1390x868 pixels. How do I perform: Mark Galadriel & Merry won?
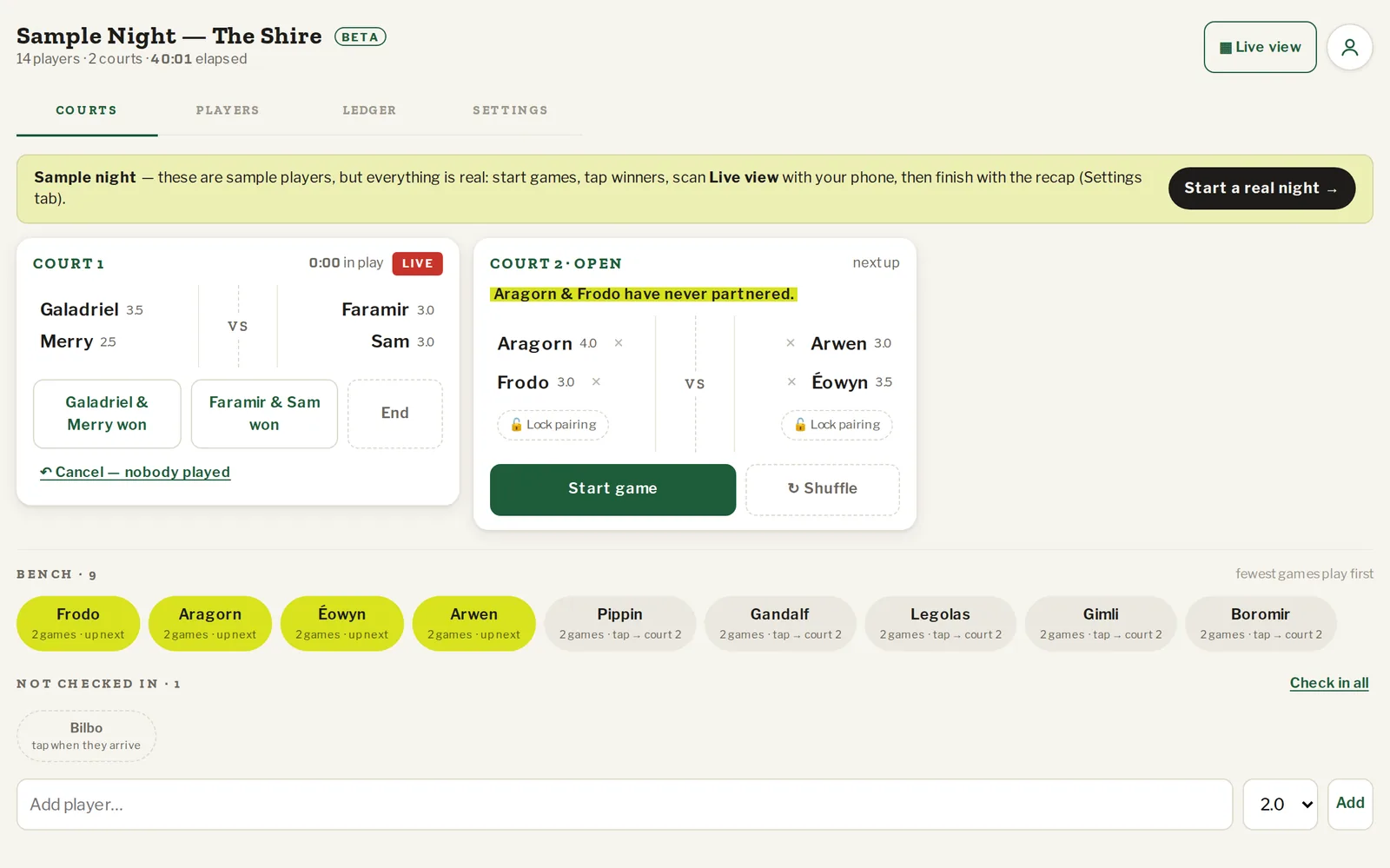(x=107, y=414)
